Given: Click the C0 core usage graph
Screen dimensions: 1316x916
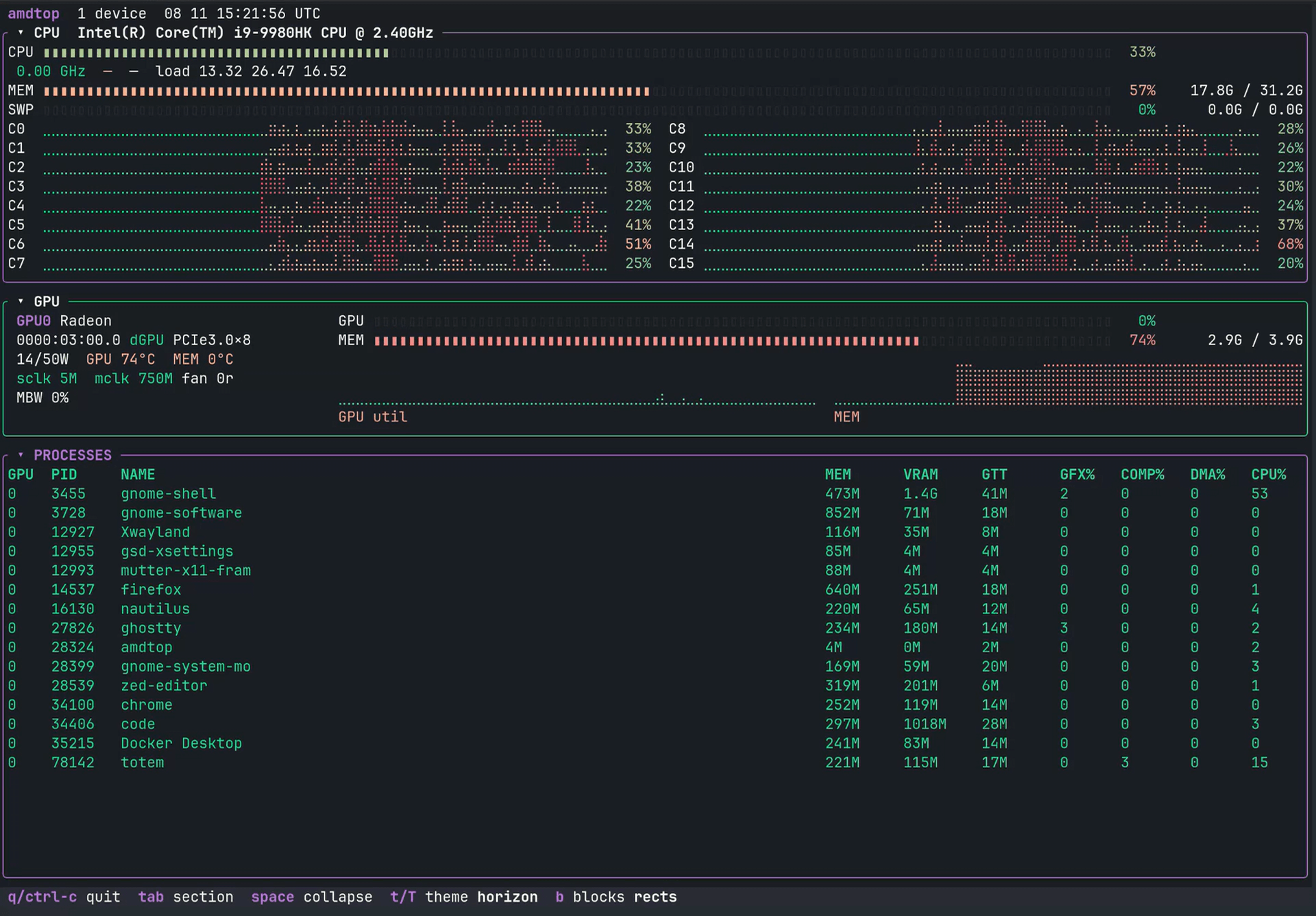Looking at the screenshot, I should pos(325,129).
